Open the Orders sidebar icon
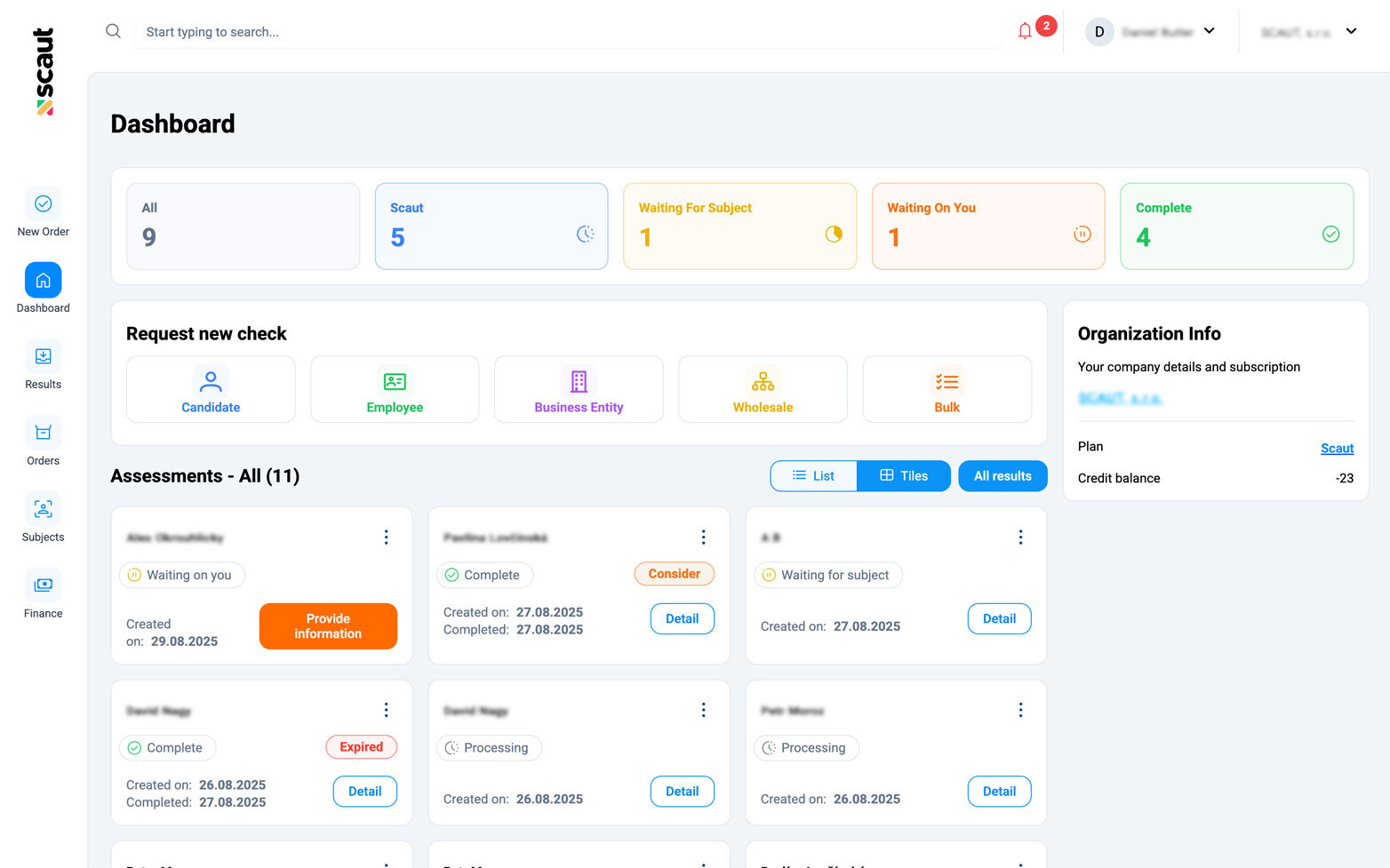Viewport: 1390px width, 868px height. pos(43,434)
